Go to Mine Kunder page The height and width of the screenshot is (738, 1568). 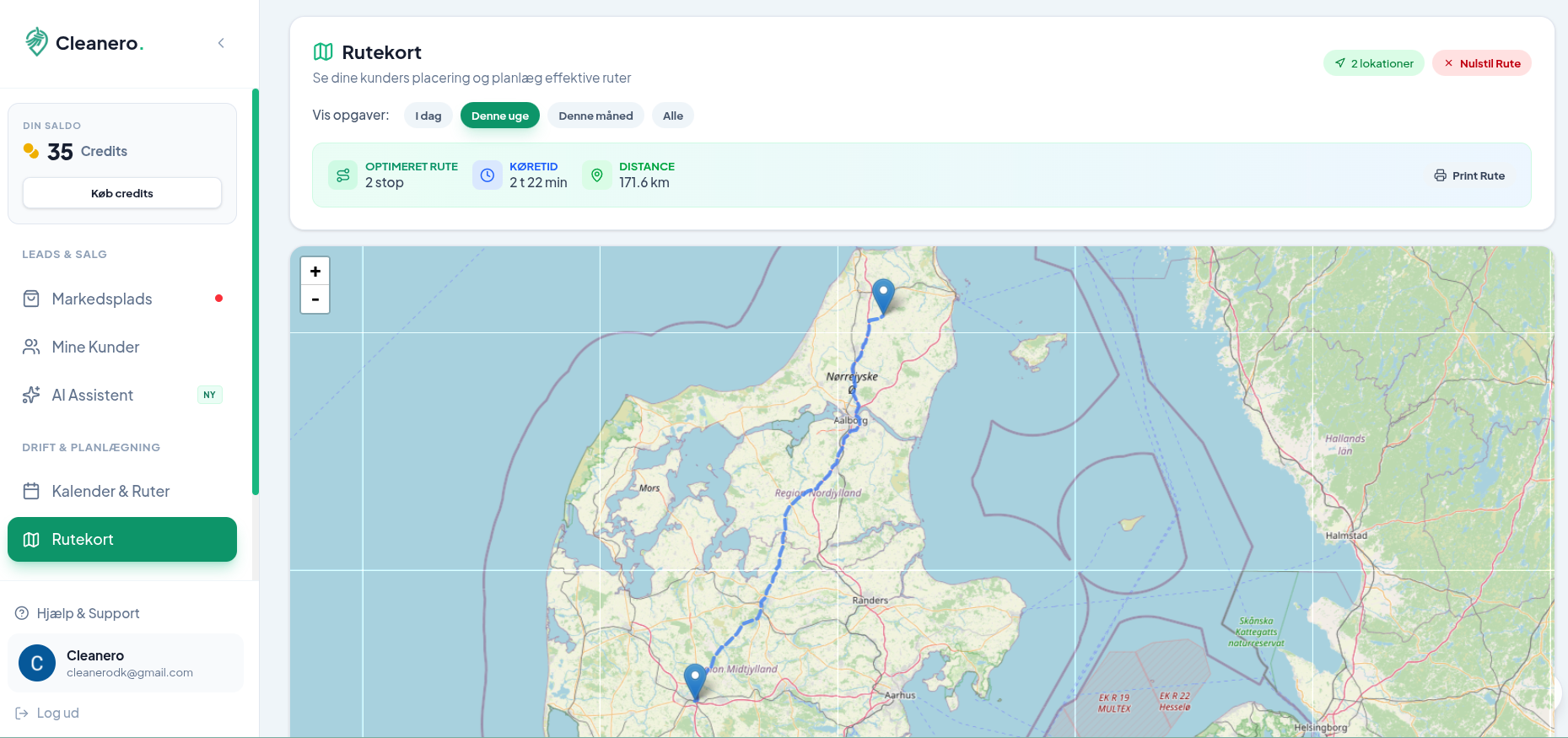pos(95,347)
